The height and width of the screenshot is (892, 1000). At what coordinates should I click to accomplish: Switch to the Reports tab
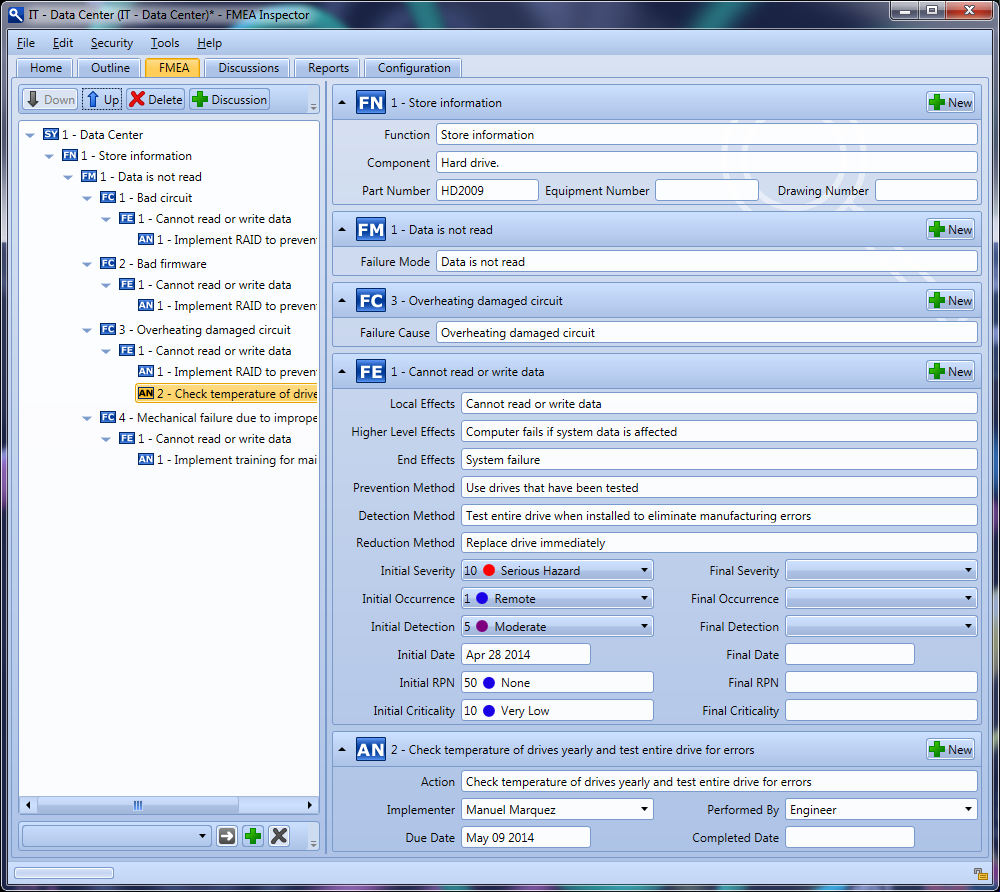(x=328, y=68)
